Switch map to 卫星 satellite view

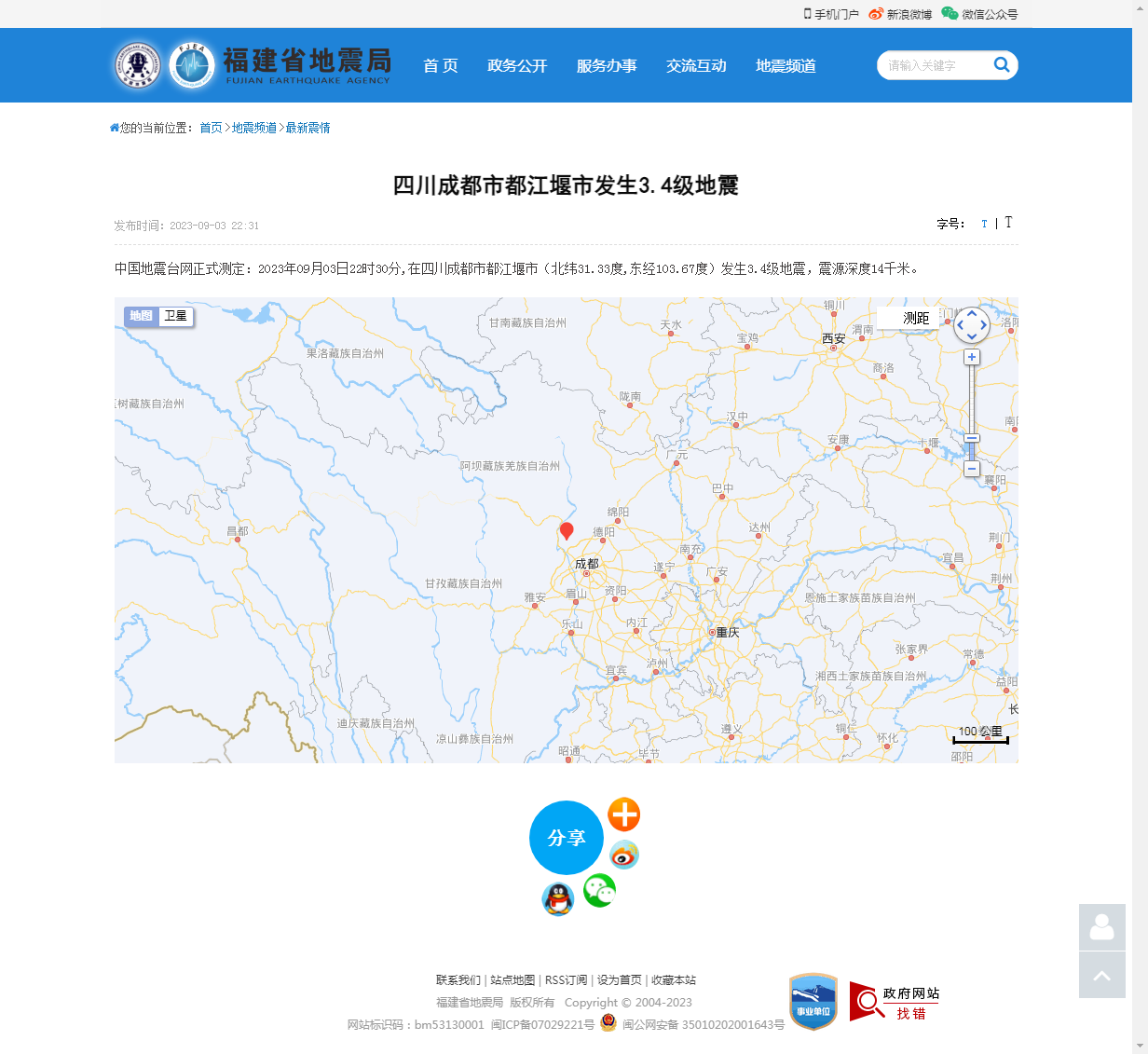[175, 316]
